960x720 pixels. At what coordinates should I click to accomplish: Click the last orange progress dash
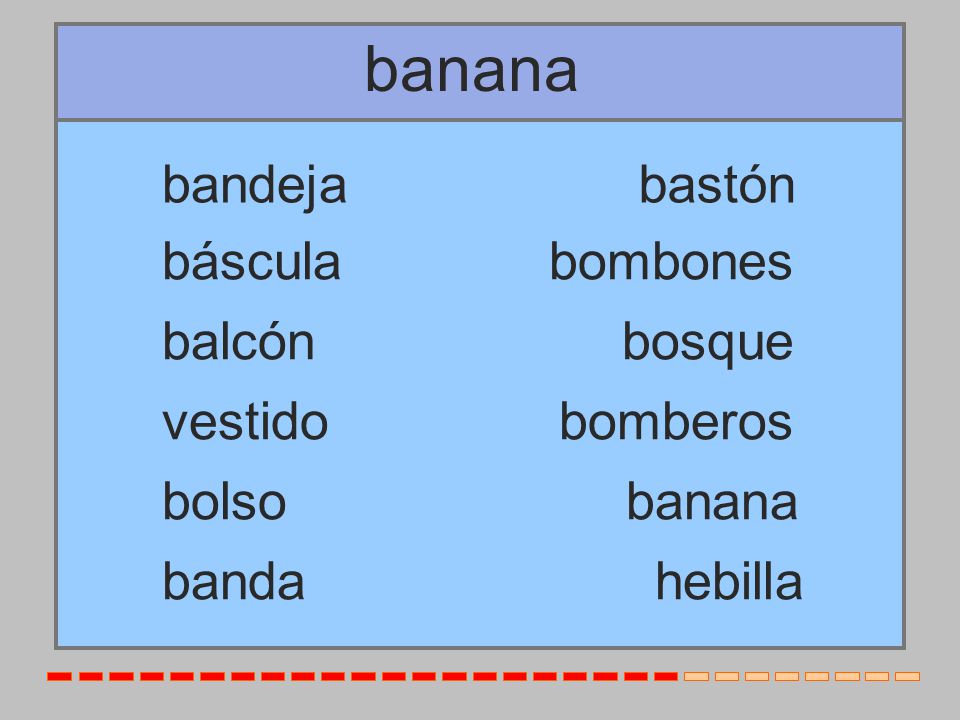907,677
